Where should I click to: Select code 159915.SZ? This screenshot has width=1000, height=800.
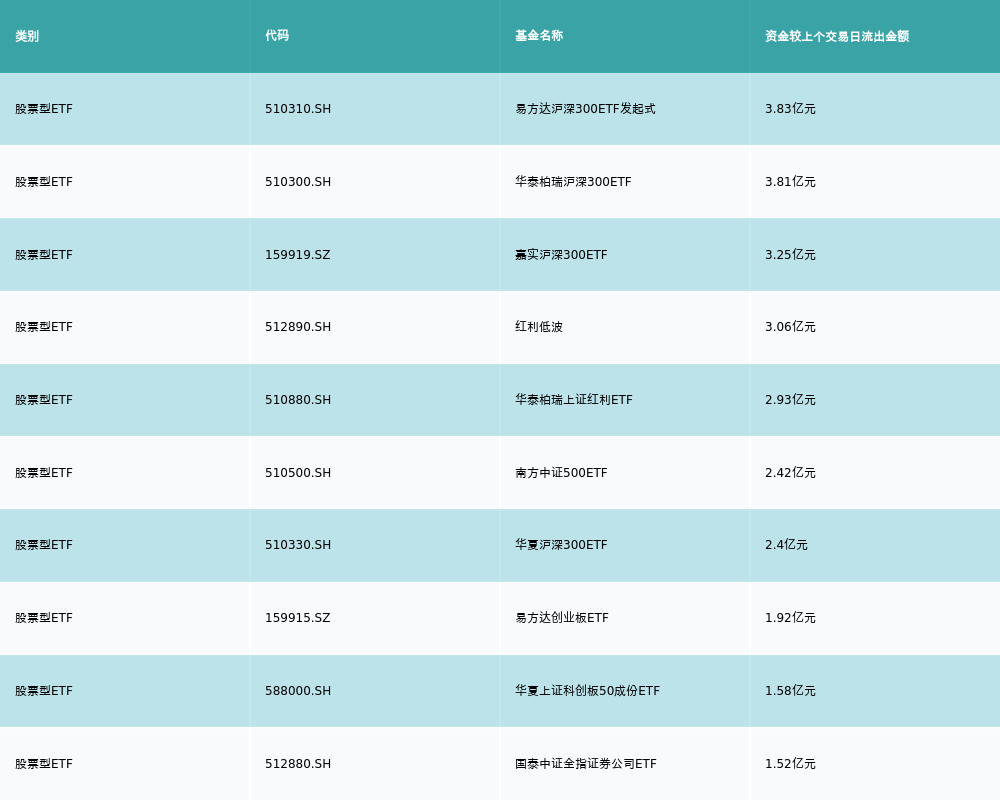(x=298, y=618)
